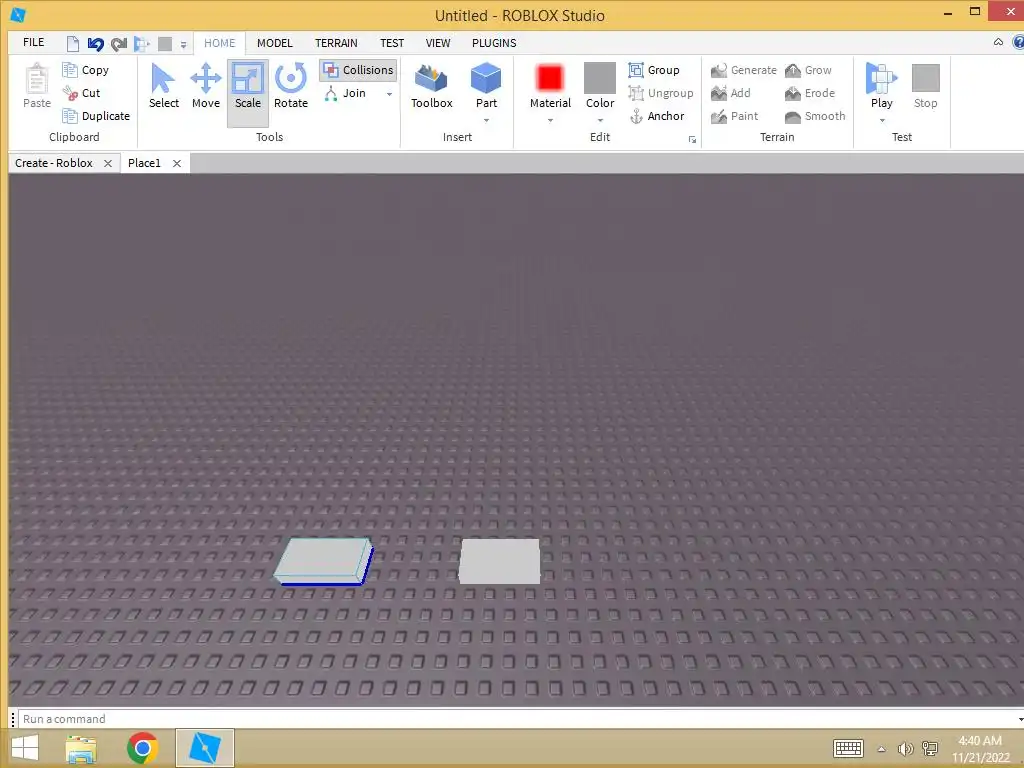Show hidden system tray icons
Image resolution: width=1024 pixels, height=768 pixels.
click(881, 749)
